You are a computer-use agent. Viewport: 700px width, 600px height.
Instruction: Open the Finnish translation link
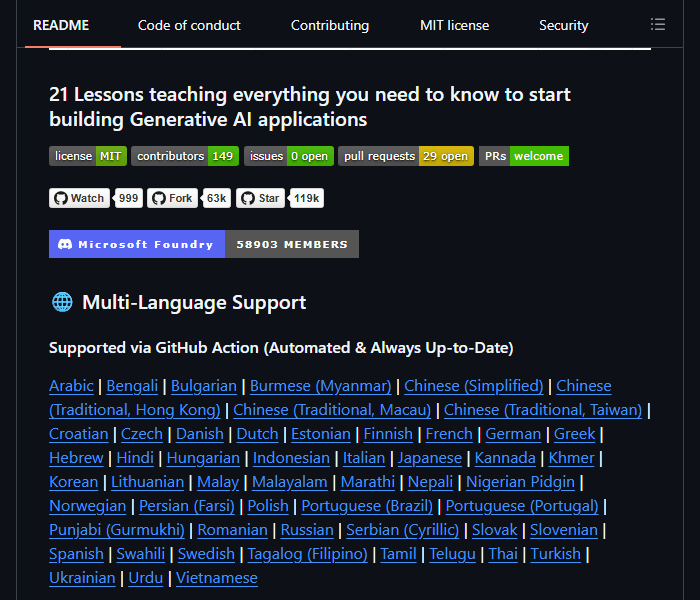tap(388, 434)
